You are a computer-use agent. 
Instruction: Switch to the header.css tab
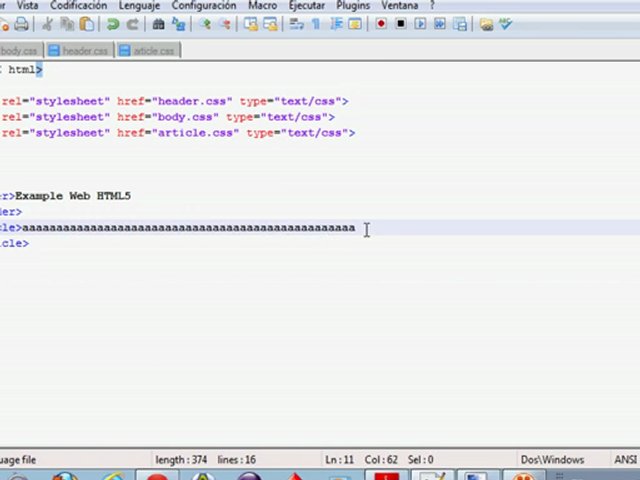coord(79,51)
